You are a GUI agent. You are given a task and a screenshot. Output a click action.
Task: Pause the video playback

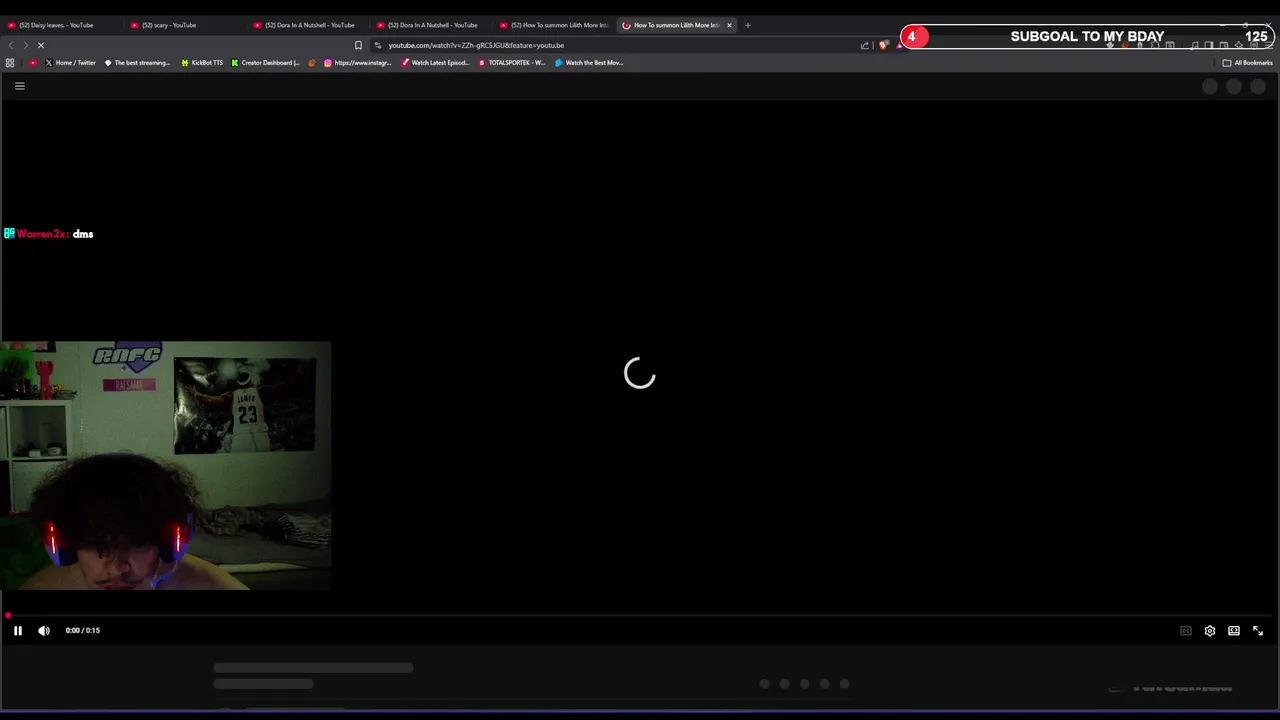tap(17, 630)
